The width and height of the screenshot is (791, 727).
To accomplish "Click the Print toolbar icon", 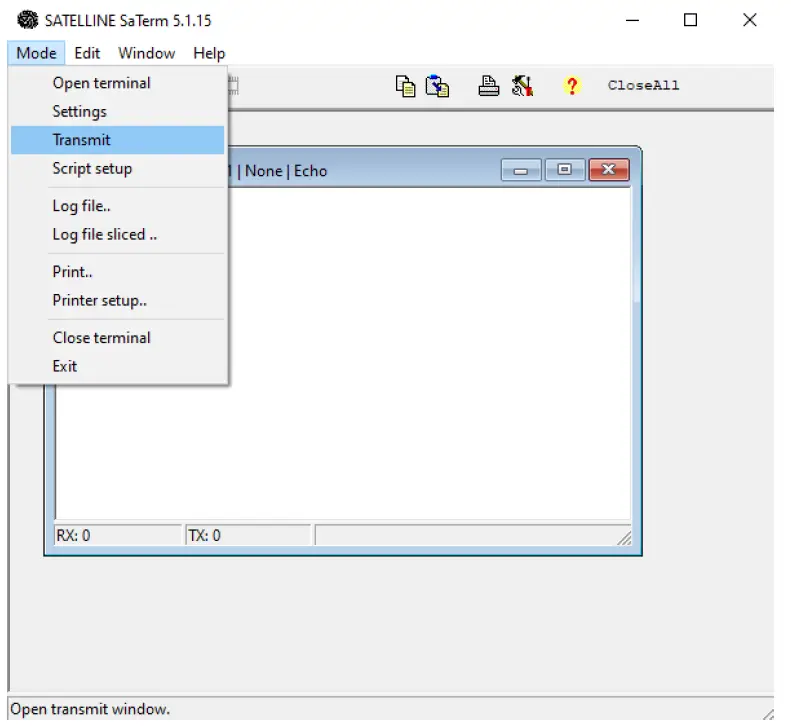I will (x=488, y=86).
